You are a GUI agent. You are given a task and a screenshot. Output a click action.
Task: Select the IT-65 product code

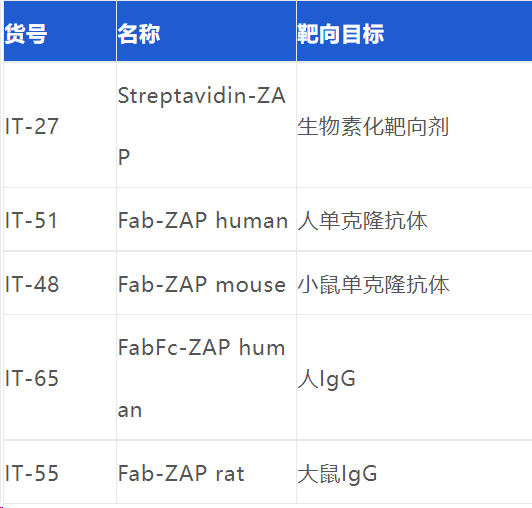pos(32,378)
